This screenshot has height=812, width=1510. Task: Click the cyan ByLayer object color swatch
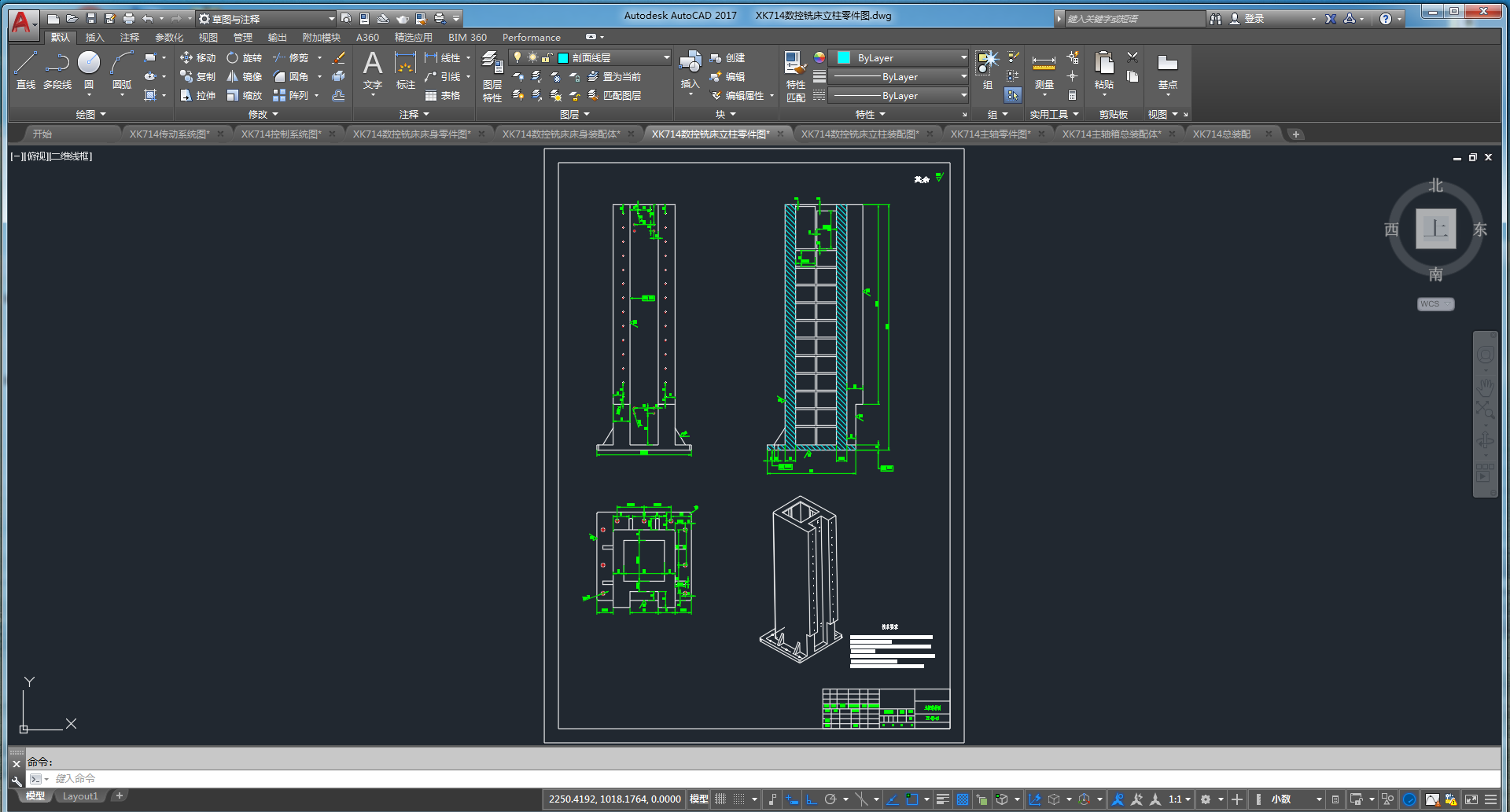pos(844,57)
